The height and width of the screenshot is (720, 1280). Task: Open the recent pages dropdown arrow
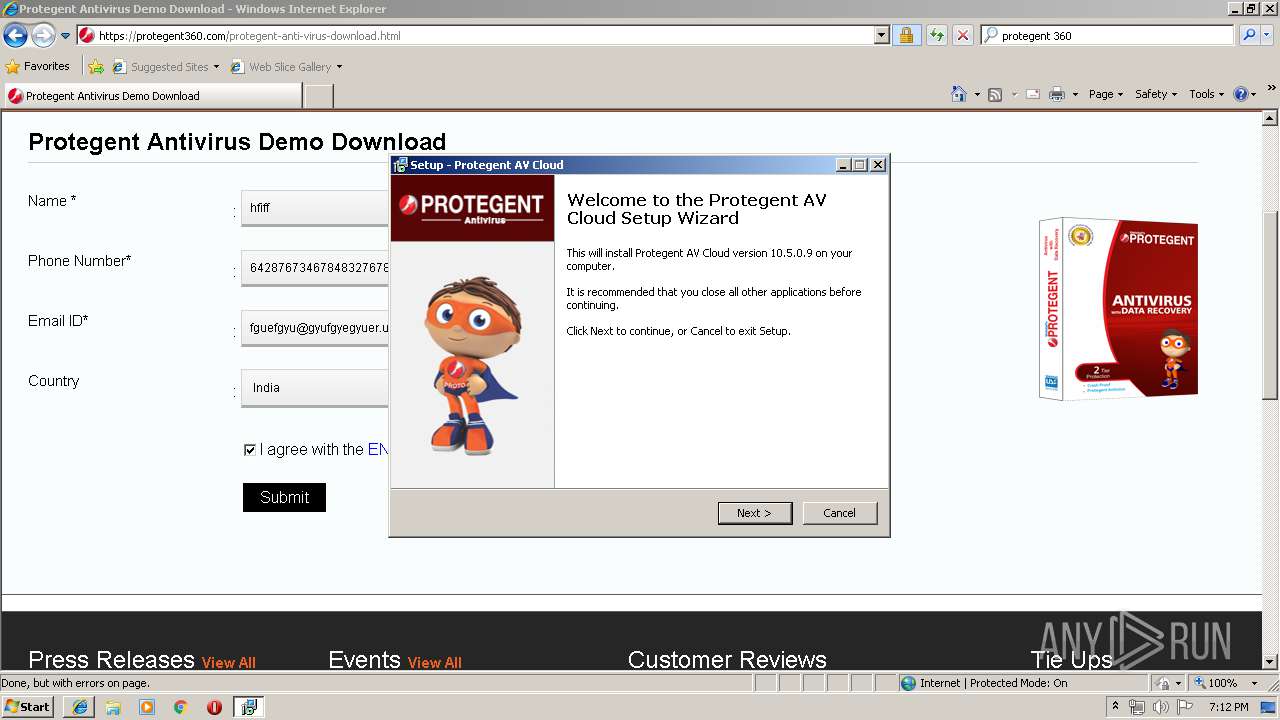66,36
